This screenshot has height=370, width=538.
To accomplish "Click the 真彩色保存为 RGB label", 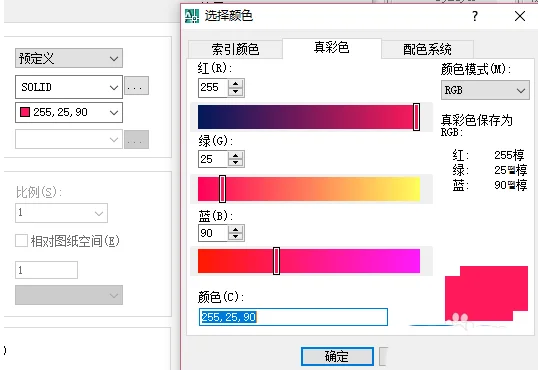I will 477,125.
